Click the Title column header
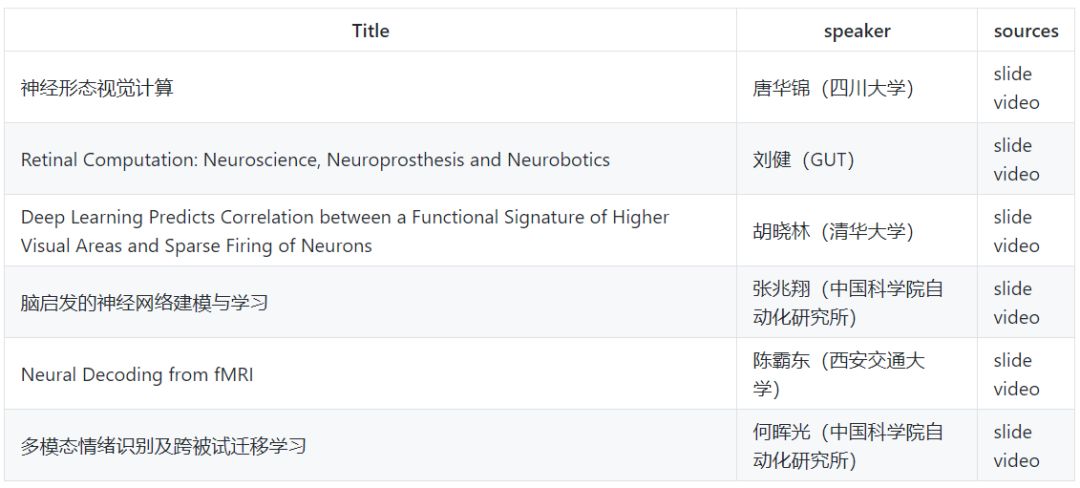This screenshot has height=488, width=1080. [x=371, y=31]
